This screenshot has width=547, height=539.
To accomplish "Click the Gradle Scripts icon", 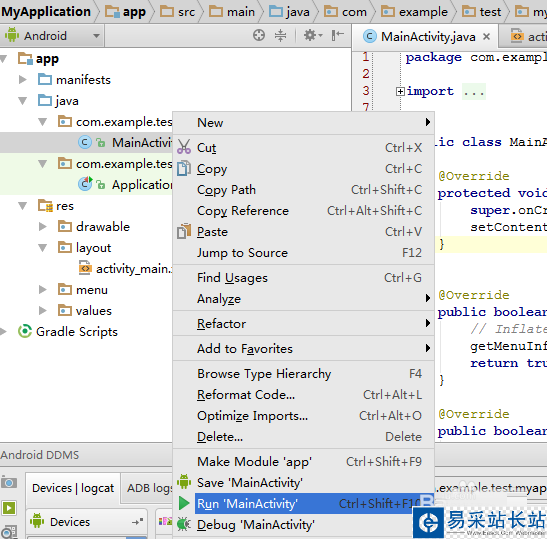I will point(25,331).
